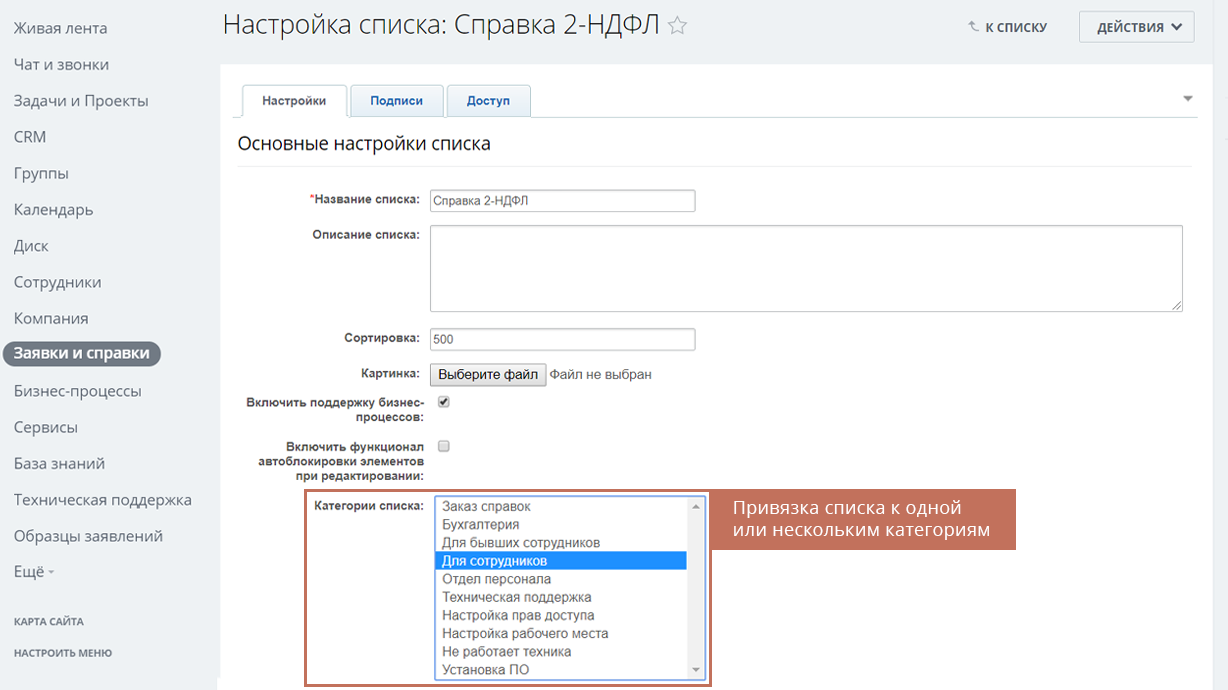The height and width of the screenshot is (690, 1228).
Task: Switch to the Доступ tab
Action: tap(488, 101)
